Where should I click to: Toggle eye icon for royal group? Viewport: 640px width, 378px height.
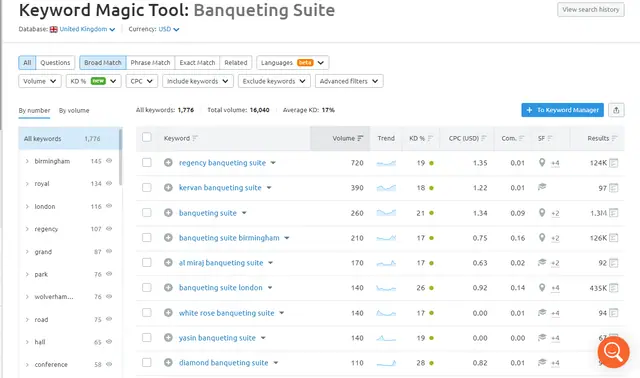[109, 183]
